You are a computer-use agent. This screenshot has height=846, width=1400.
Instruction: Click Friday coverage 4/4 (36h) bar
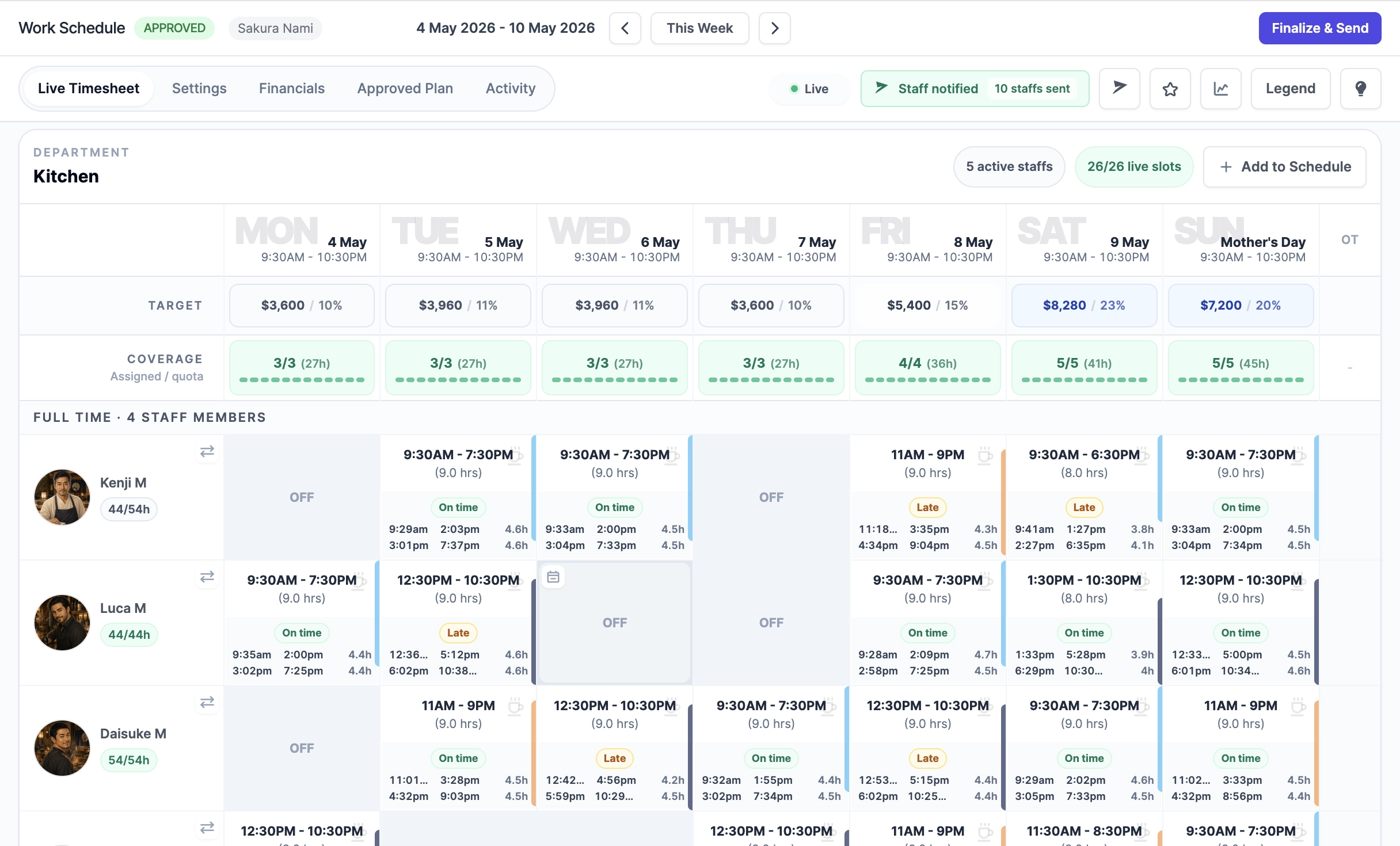[927, 368]
